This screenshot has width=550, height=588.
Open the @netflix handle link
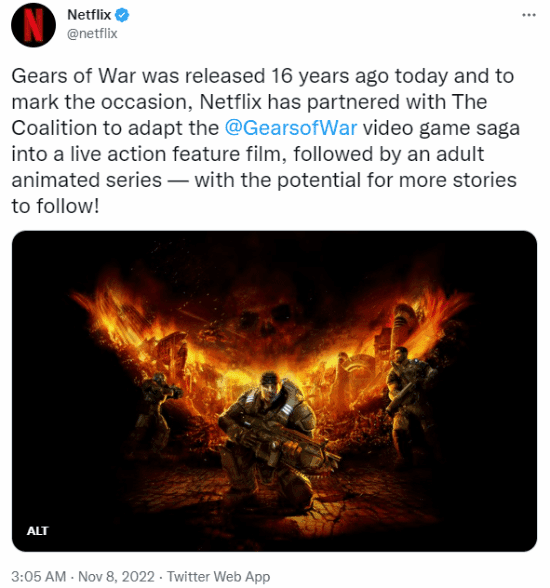coord(92,33)
